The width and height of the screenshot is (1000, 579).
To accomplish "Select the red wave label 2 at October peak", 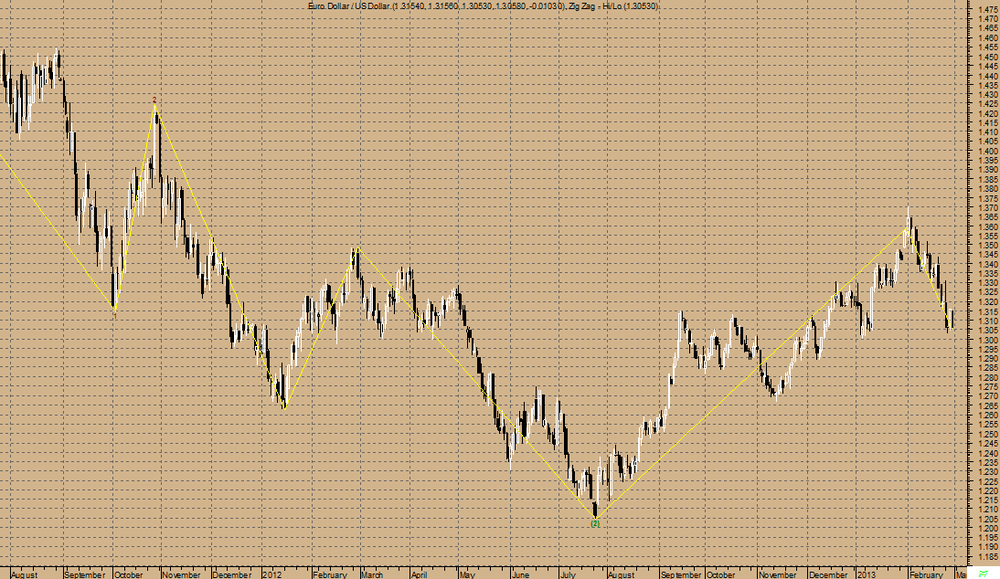I will 154,99.
